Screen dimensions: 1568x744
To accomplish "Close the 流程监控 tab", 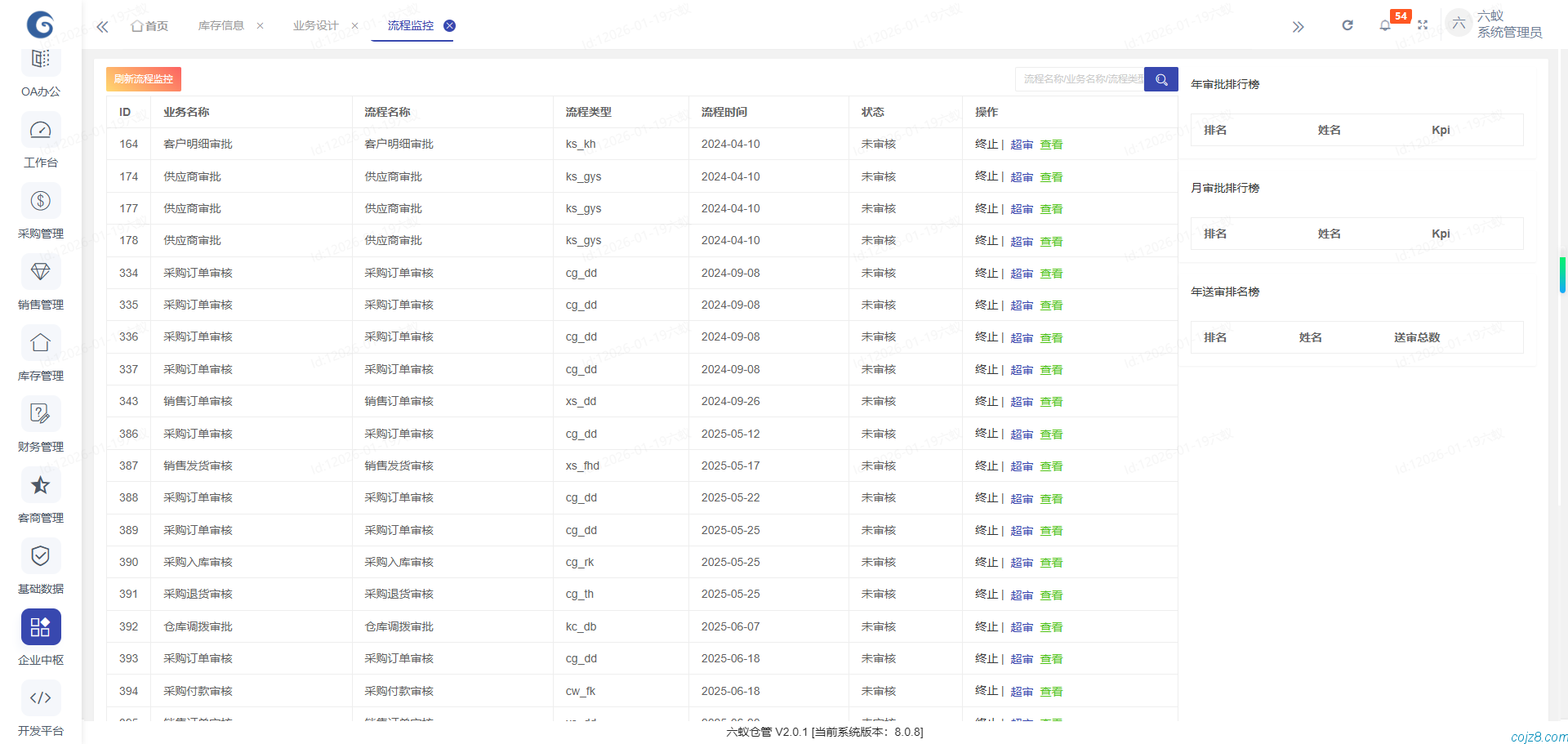I will tap(449, 26).
